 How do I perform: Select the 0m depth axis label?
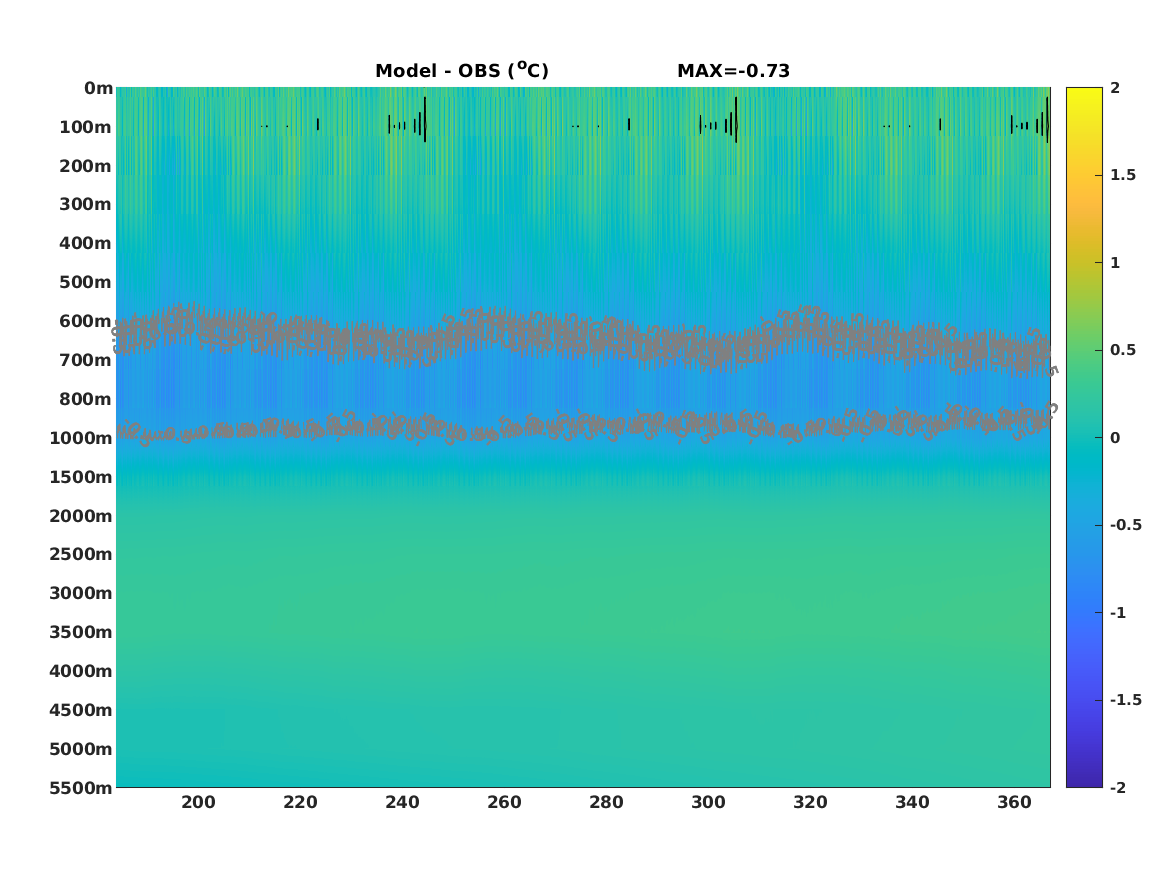(x=98, y=89)
